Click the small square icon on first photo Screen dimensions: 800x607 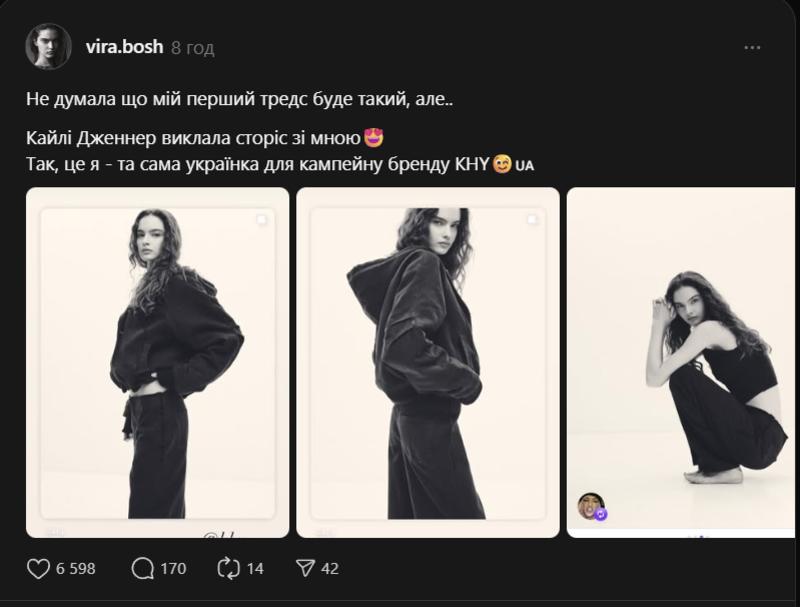[261, 218]
